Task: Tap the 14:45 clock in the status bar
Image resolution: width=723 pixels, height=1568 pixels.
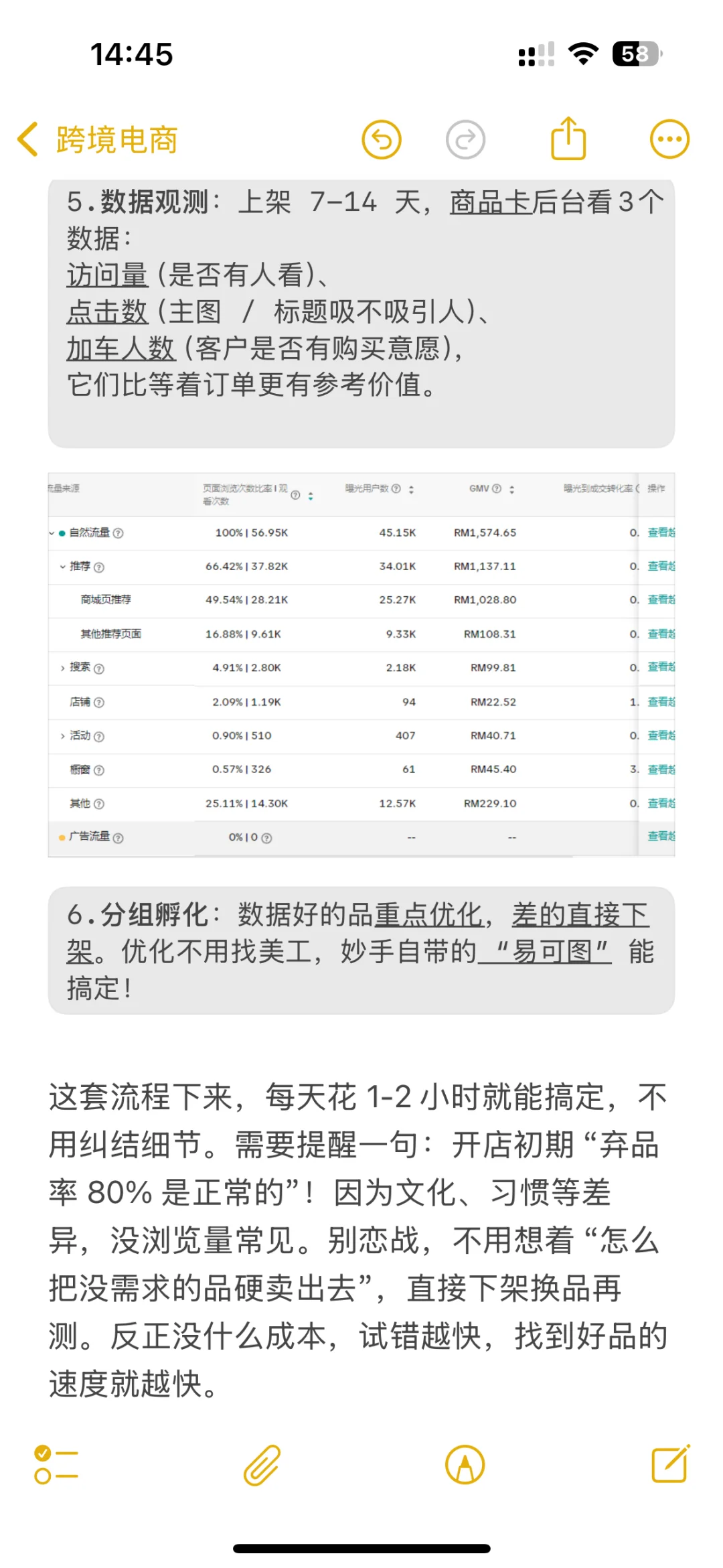Action: (x=132, y=54)
